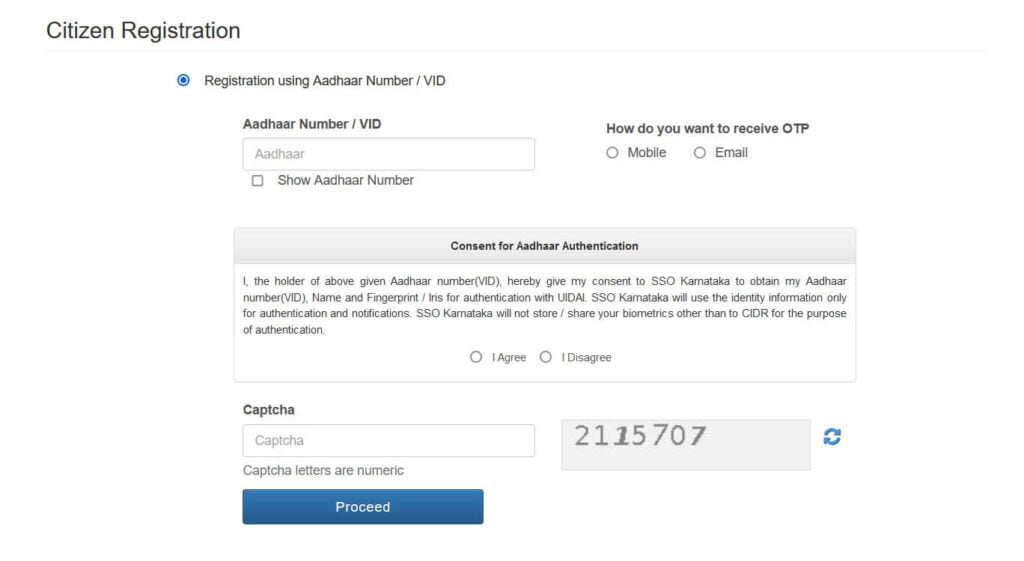Click the 'Registration using Aadhaar Number / VID' label text
The height and width of the screenshot is (561, 1024).
(324, 81)
